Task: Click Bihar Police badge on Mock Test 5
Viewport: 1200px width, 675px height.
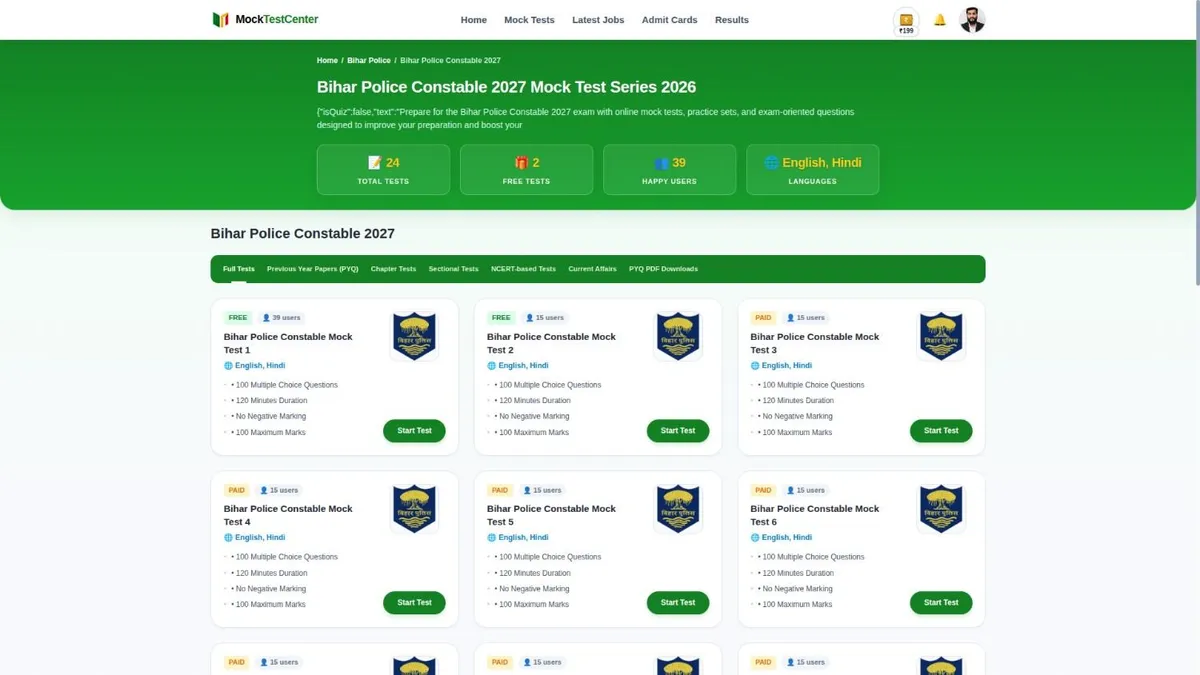Action: (678, 508)
